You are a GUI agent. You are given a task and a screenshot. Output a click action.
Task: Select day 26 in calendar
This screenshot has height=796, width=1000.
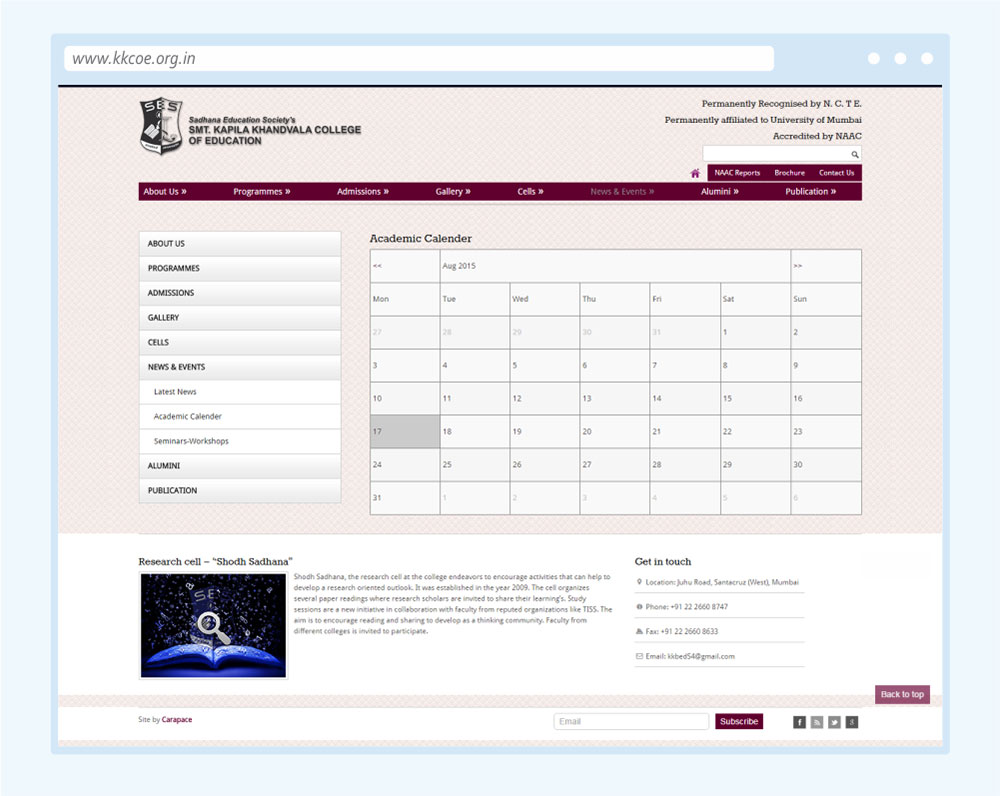pos(545,465)
